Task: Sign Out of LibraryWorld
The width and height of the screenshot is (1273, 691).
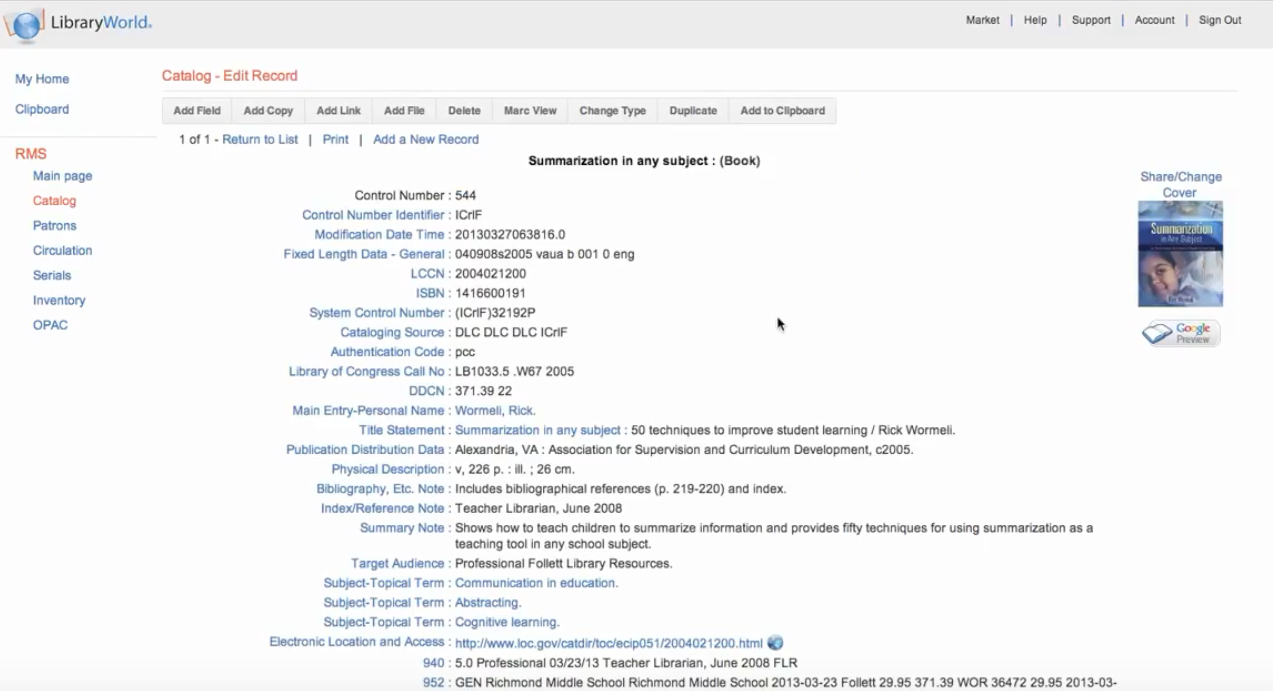Action: [1219, 19]
